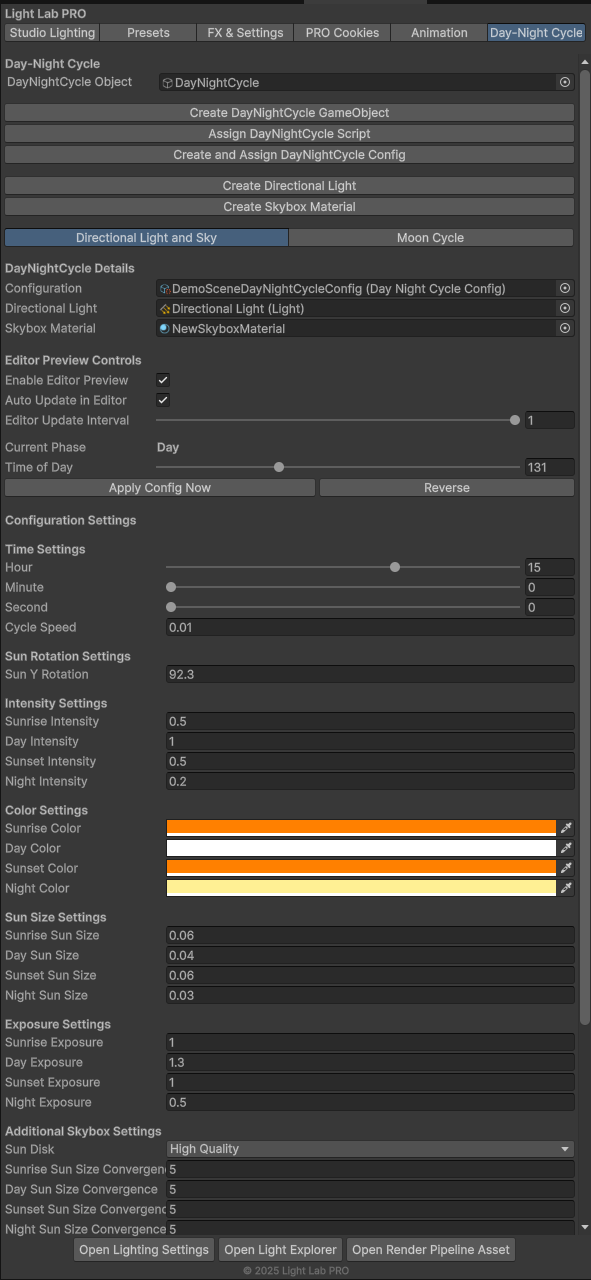Pick Night Color with the eyedropper
Viewport: 591px width, 1280px height.
coord(566,888)
